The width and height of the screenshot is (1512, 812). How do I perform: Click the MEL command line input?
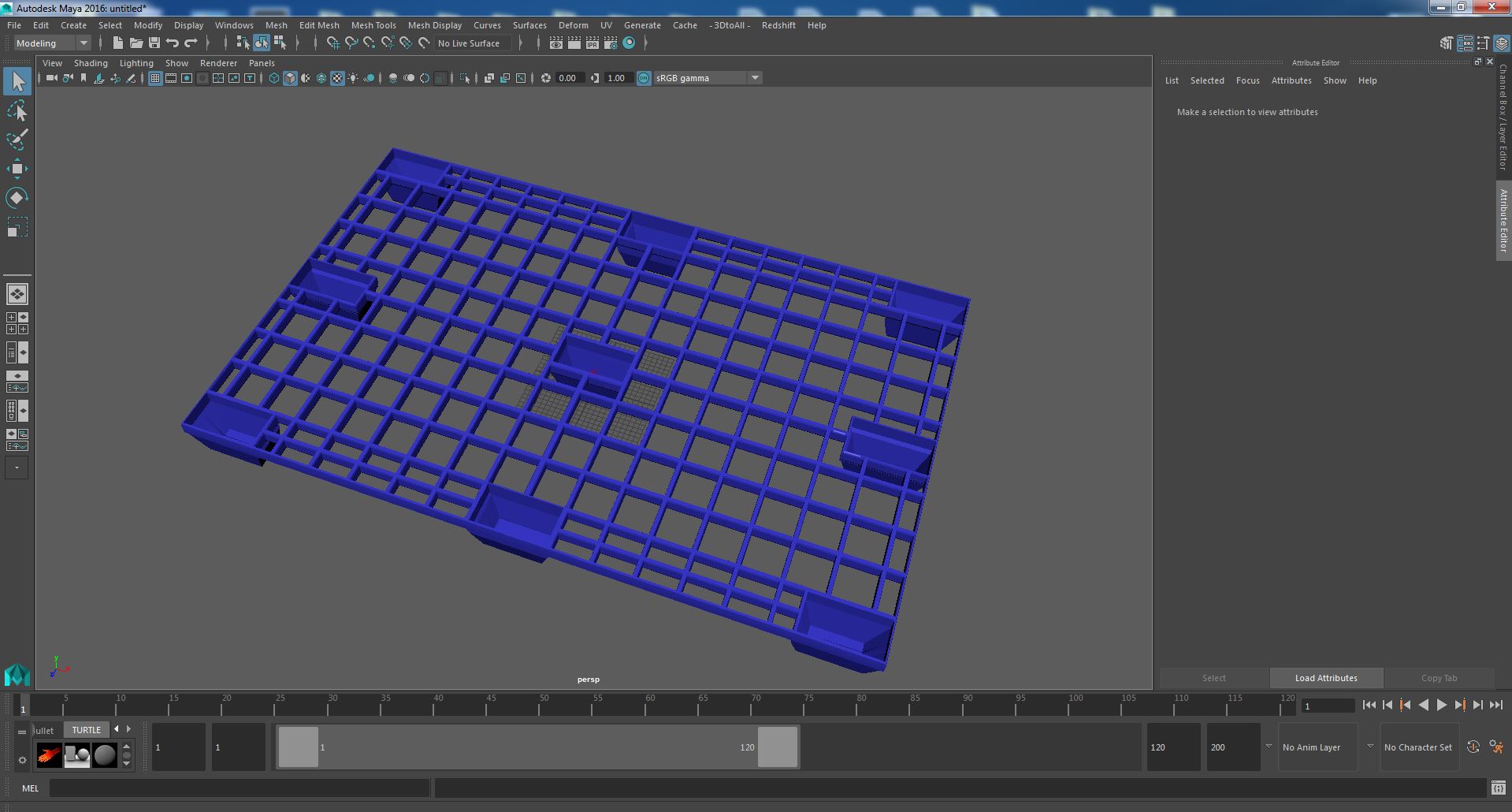point(239,788)
